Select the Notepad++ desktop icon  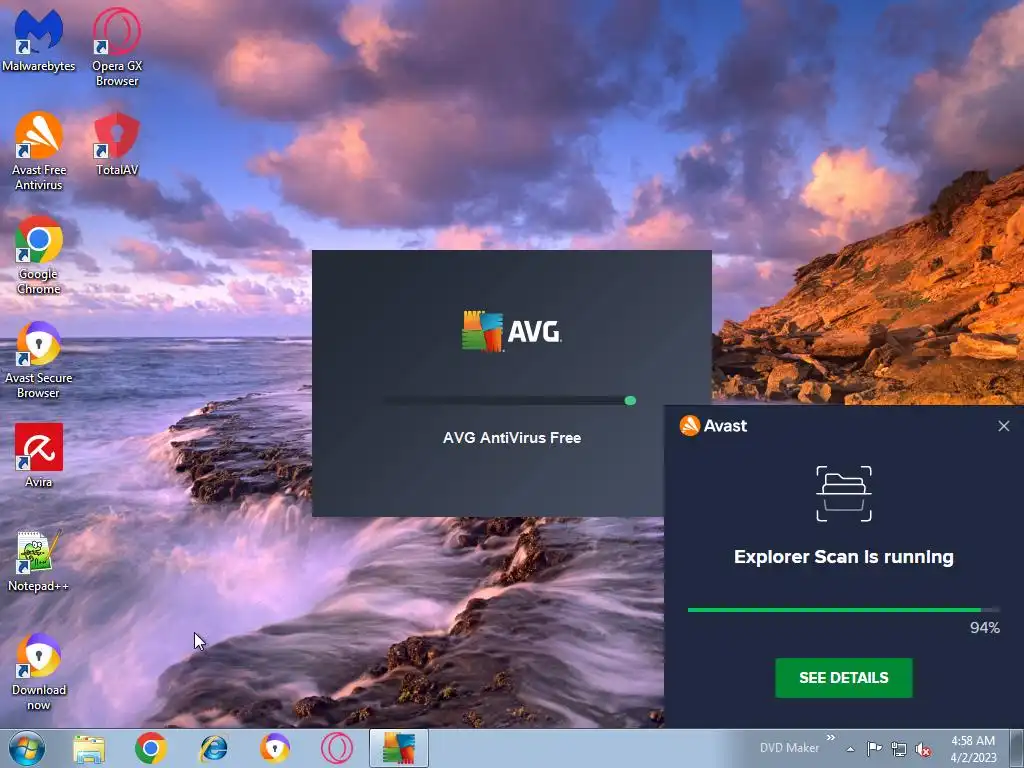pos(39,560)
